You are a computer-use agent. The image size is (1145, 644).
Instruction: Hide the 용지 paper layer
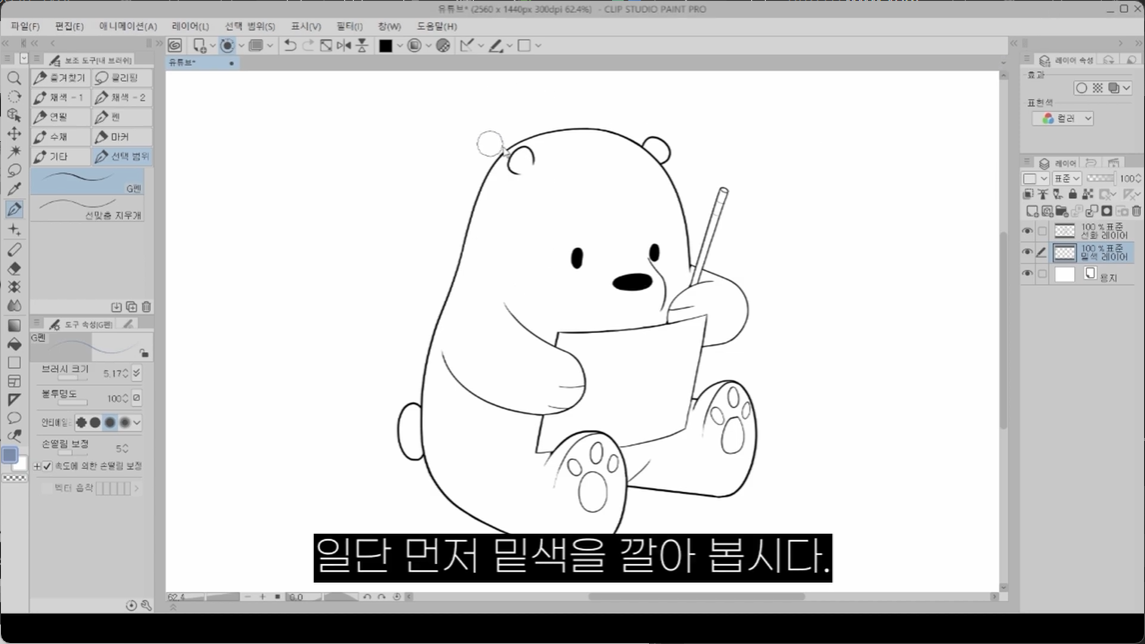click(x=1027, y=274)
